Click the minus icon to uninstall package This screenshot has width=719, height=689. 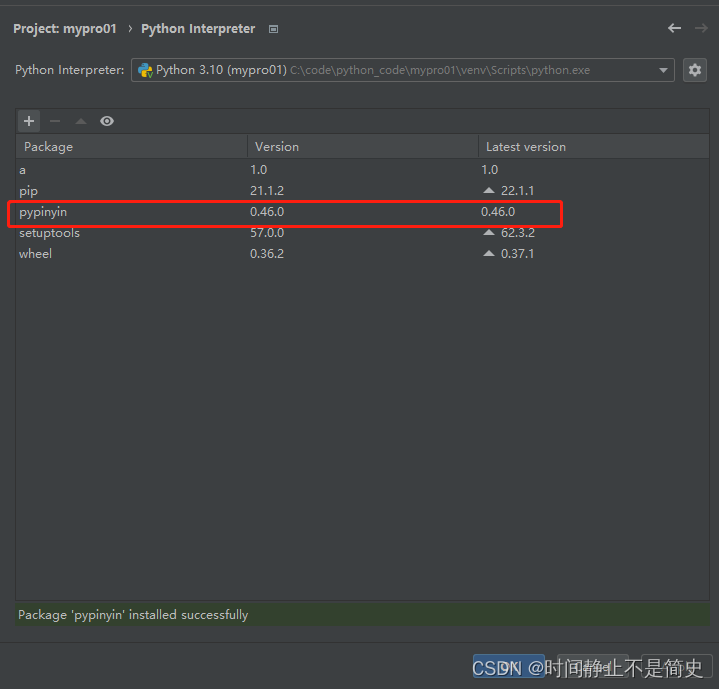(x=55, y=121)
